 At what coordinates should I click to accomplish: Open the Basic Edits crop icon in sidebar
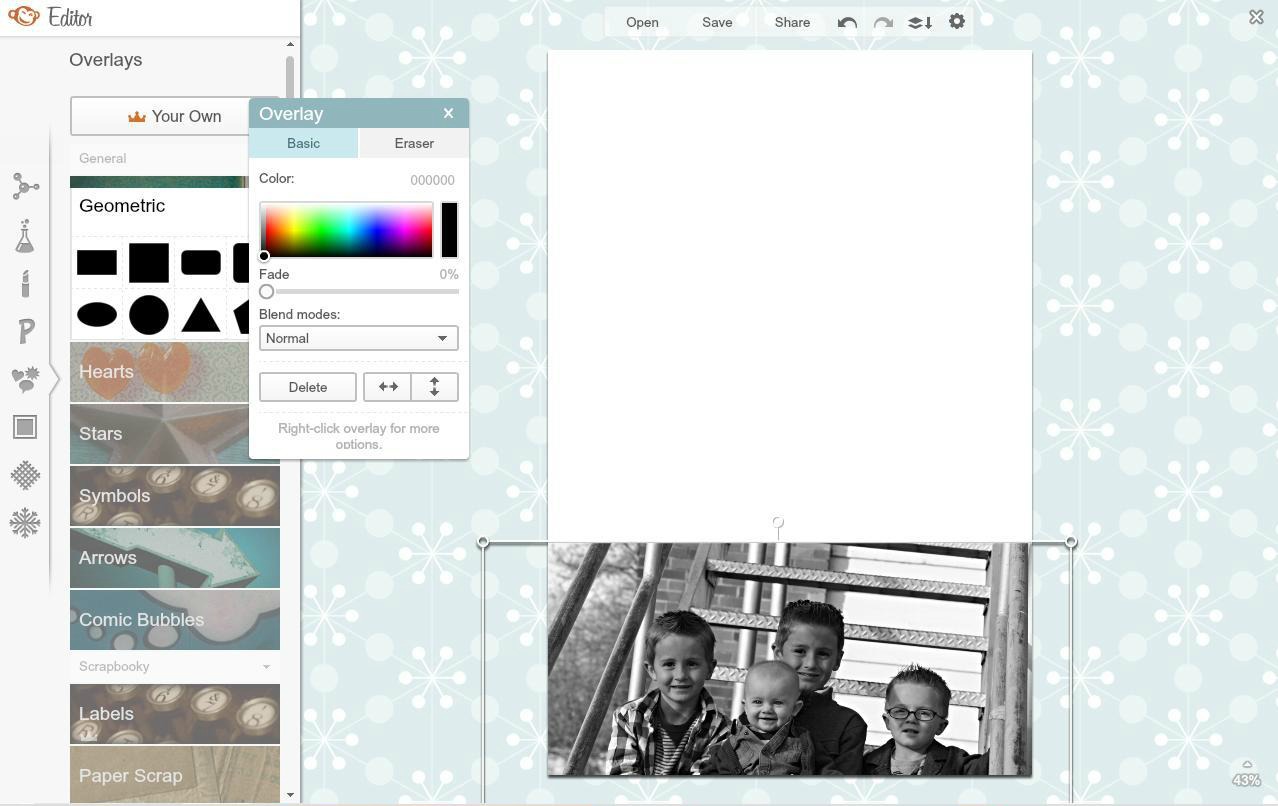coord(25,186)
